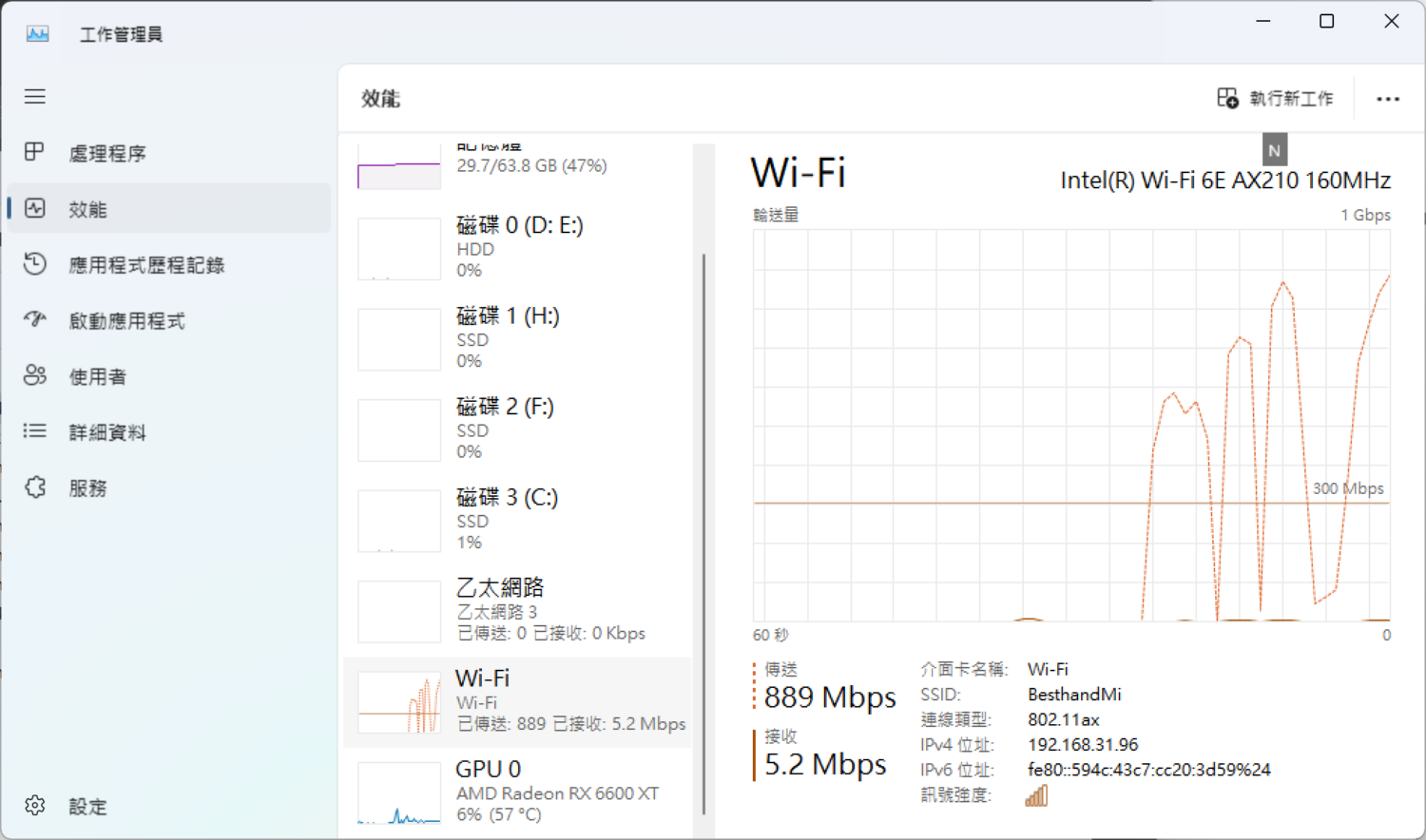This screenshot has height=840, width=1426.
Task: Select the 乙太網路 Ethernet entry
Action: pyautogui.click(x=518, y=611)
